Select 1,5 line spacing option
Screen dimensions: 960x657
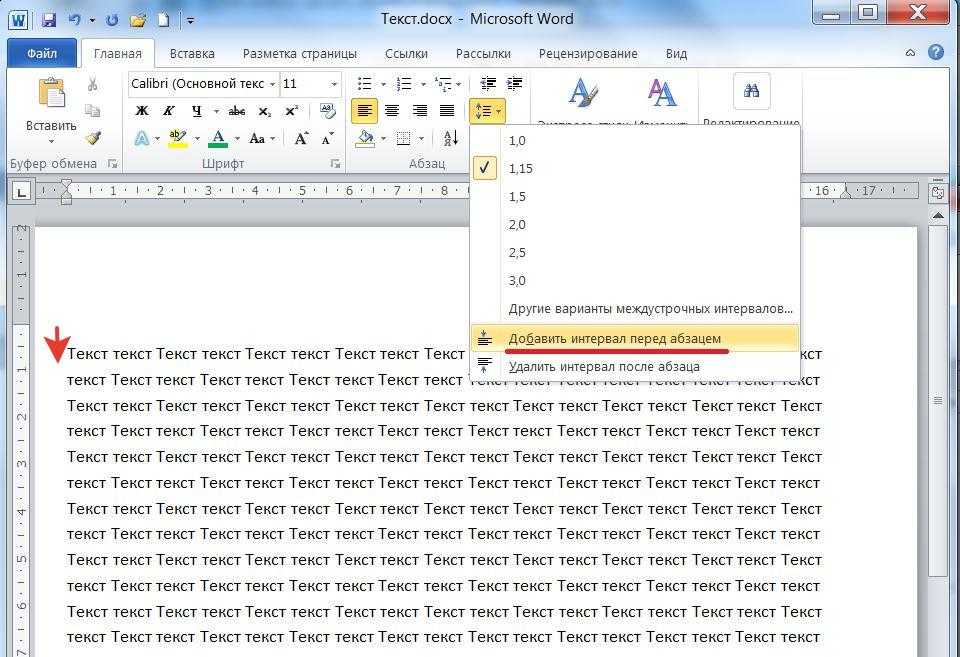point(517,197)
